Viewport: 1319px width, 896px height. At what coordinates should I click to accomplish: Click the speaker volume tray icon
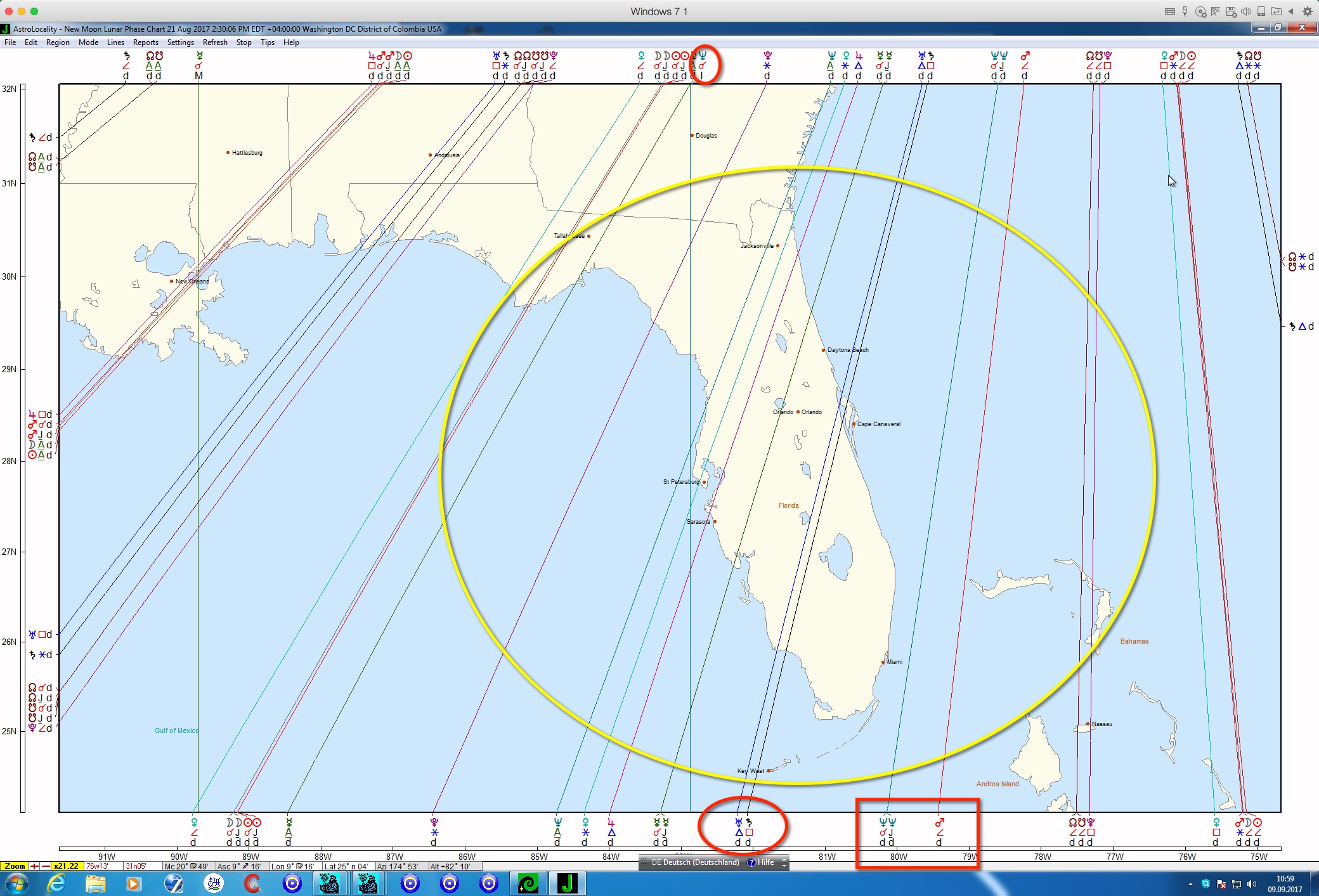click(x=1251, y=884)
